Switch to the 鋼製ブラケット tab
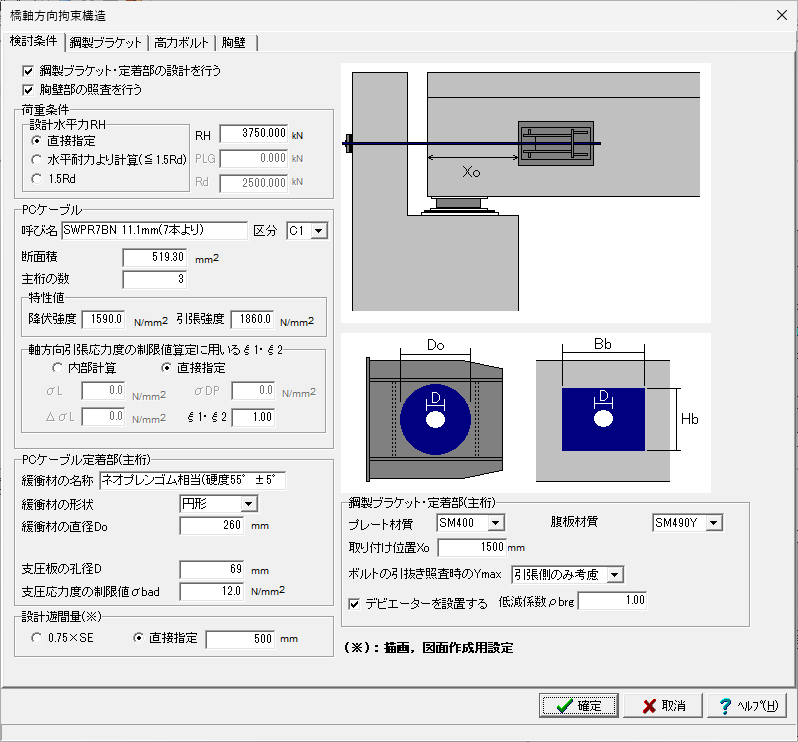 click(x=106, y=42)
